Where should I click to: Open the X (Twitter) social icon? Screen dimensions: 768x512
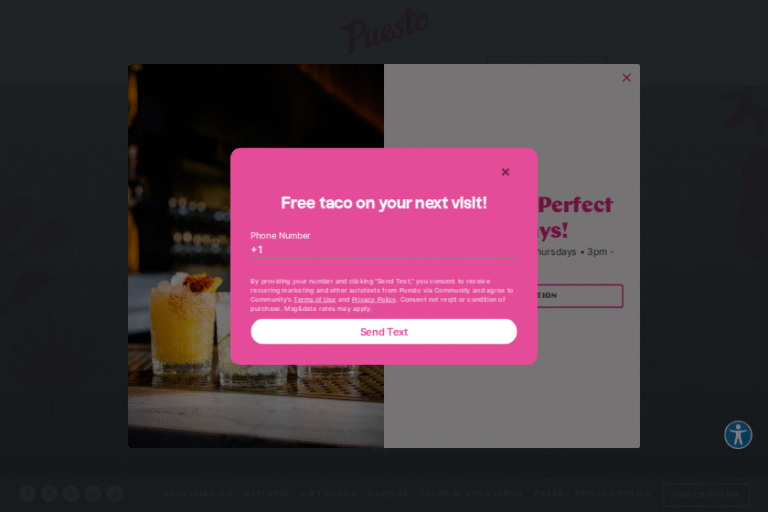(x=49, y=493)
